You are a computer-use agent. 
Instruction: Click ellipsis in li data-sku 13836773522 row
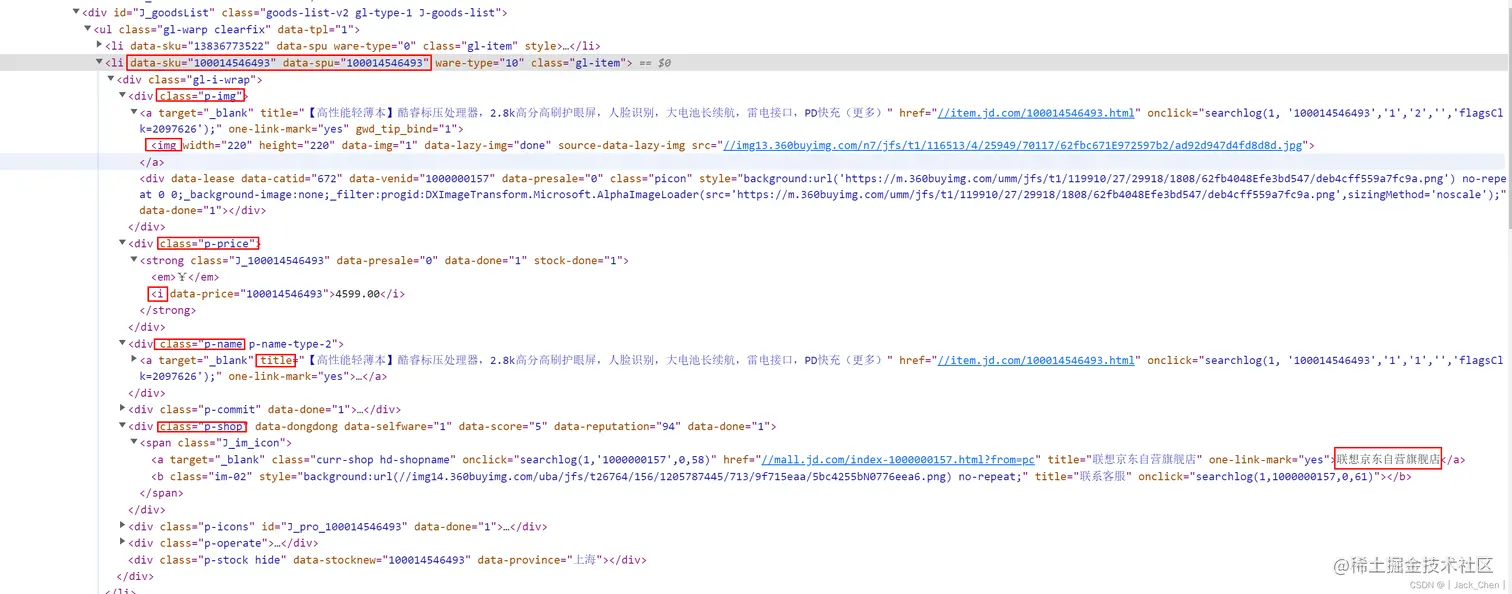coord(566,46)
